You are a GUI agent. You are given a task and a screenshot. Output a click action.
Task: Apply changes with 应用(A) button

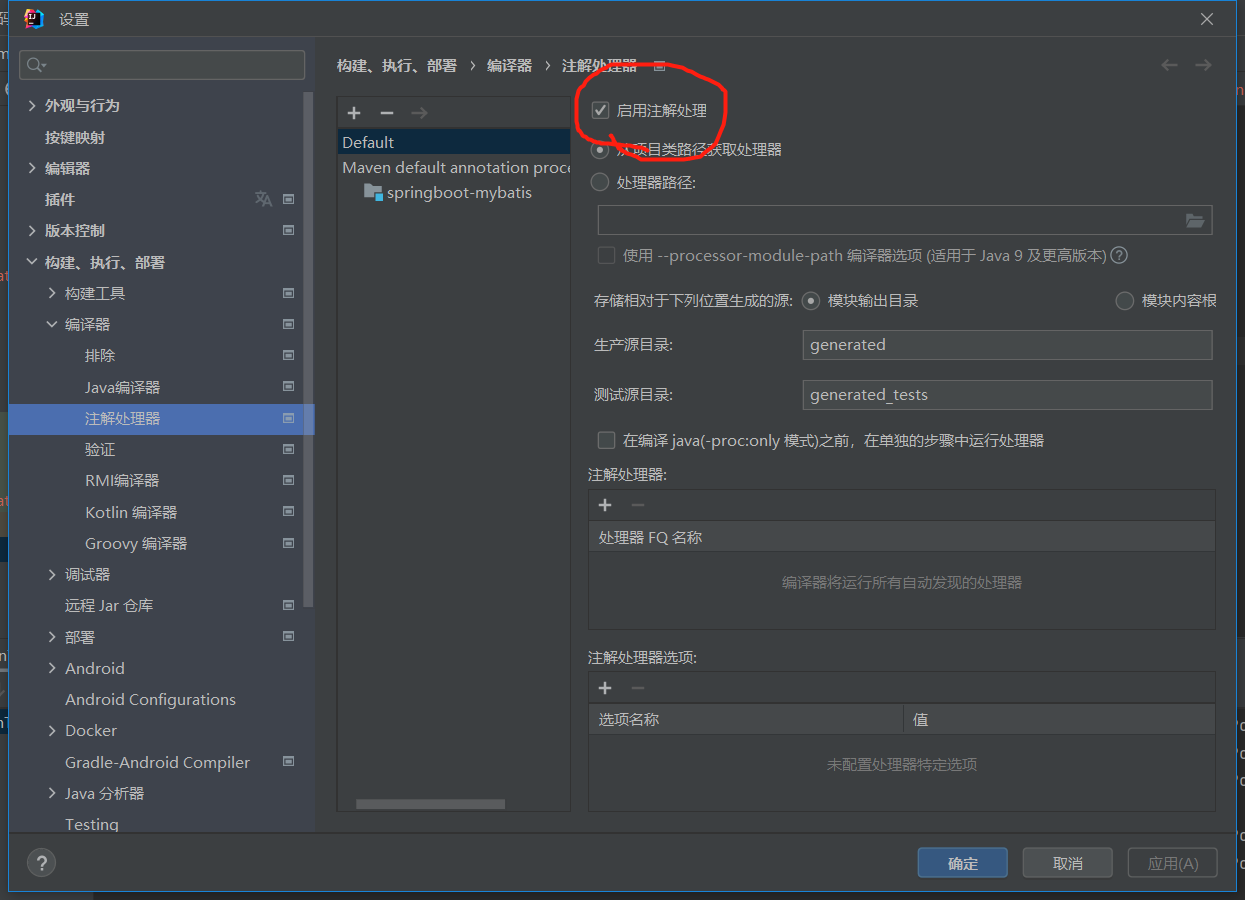(1172, 862)
